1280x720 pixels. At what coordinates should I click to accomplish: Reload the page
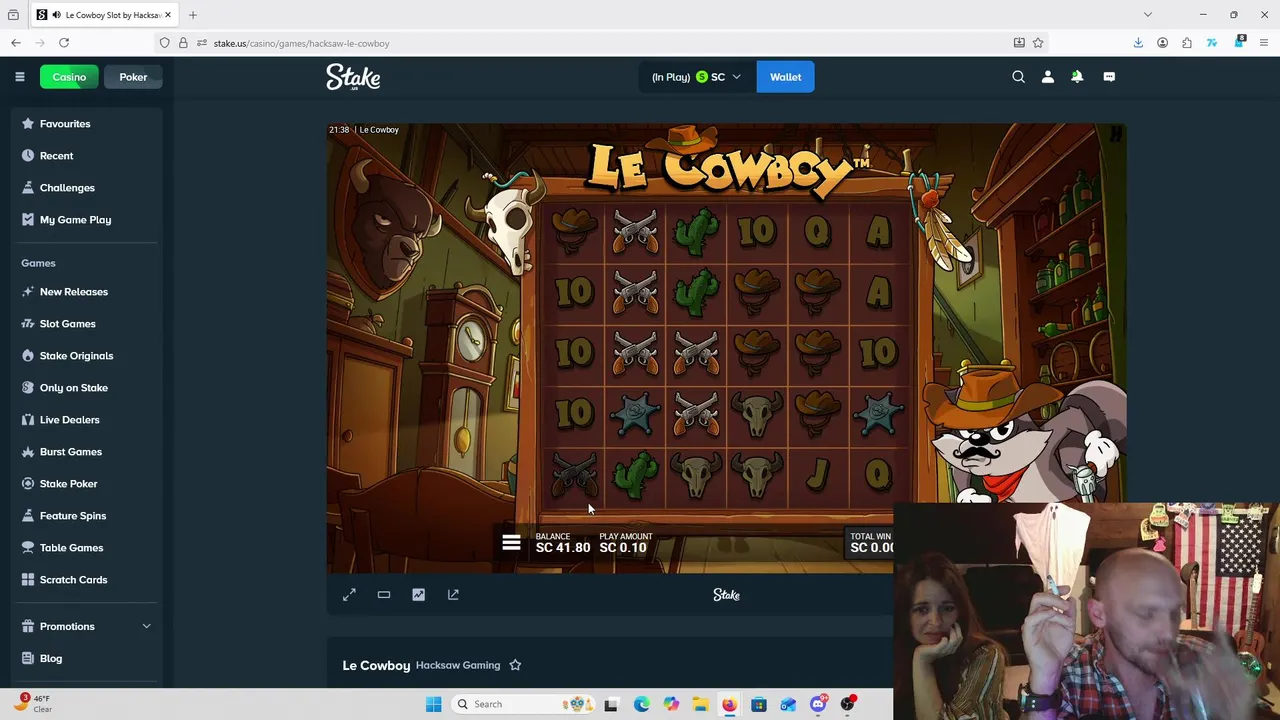click(64, 43)
